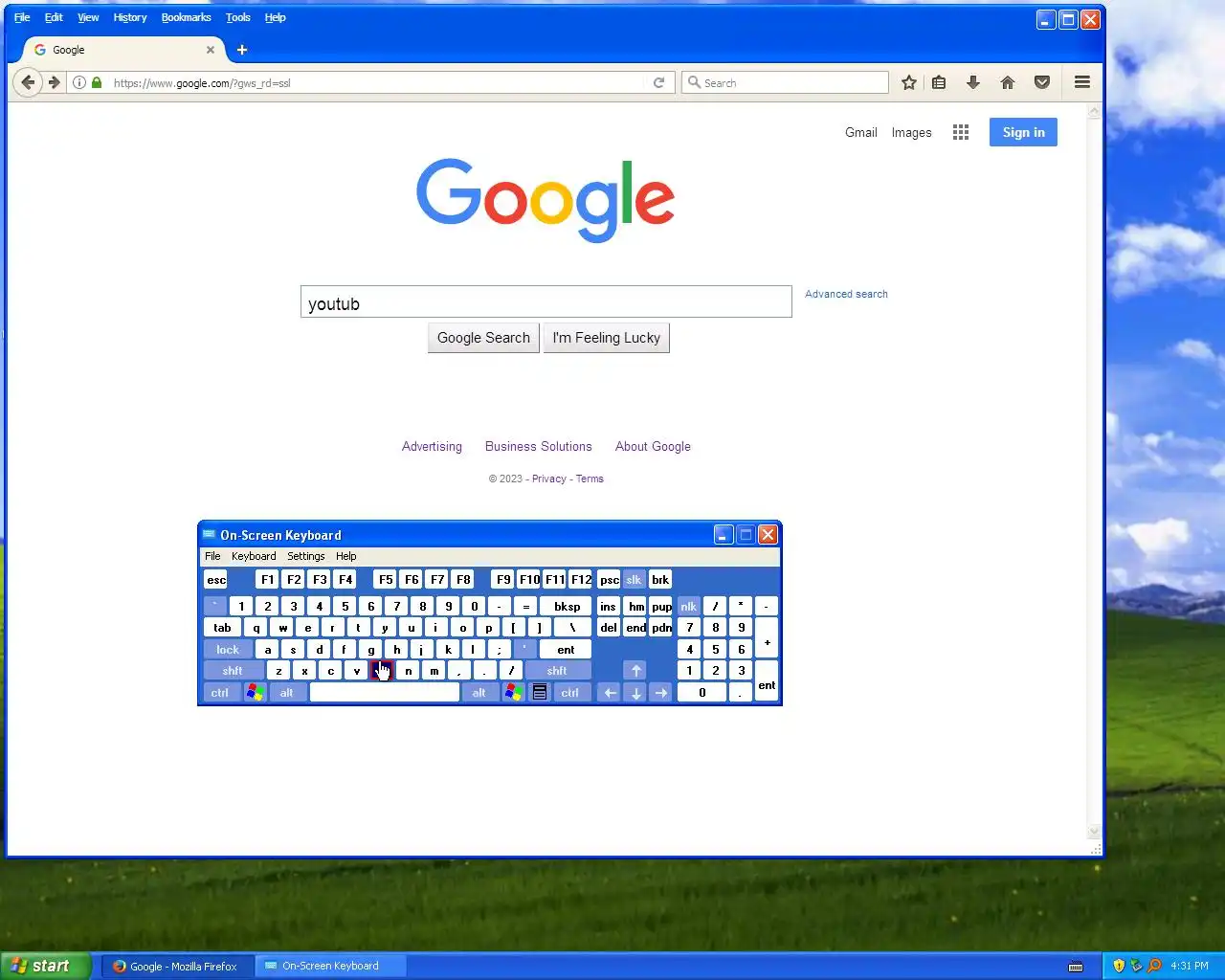The height and width of the screenshot is (980, 1225).
Task: Hit the left arrow key on keyboard
Action: click(610, 692)
